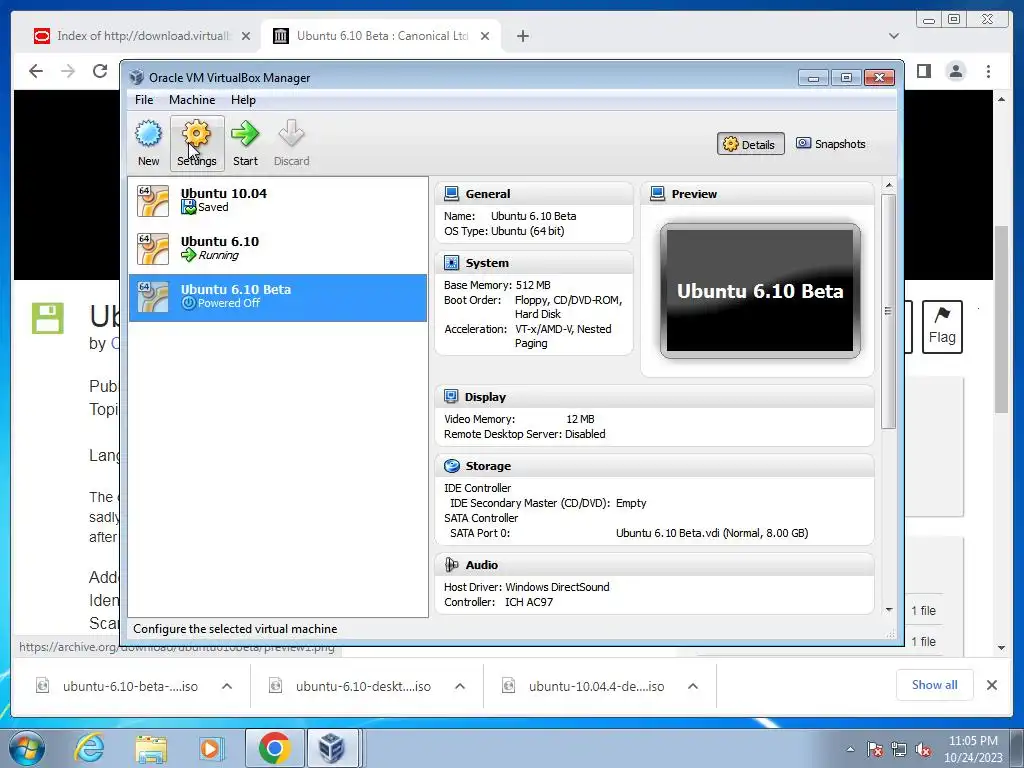Switch to Snapshots view toggle

tap(831, 144)
